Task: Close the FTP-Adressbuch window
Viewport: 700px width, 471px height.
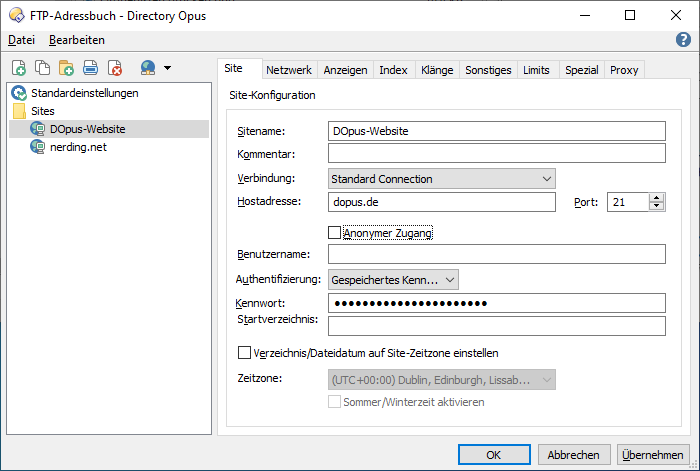Action: pos(676,16)
